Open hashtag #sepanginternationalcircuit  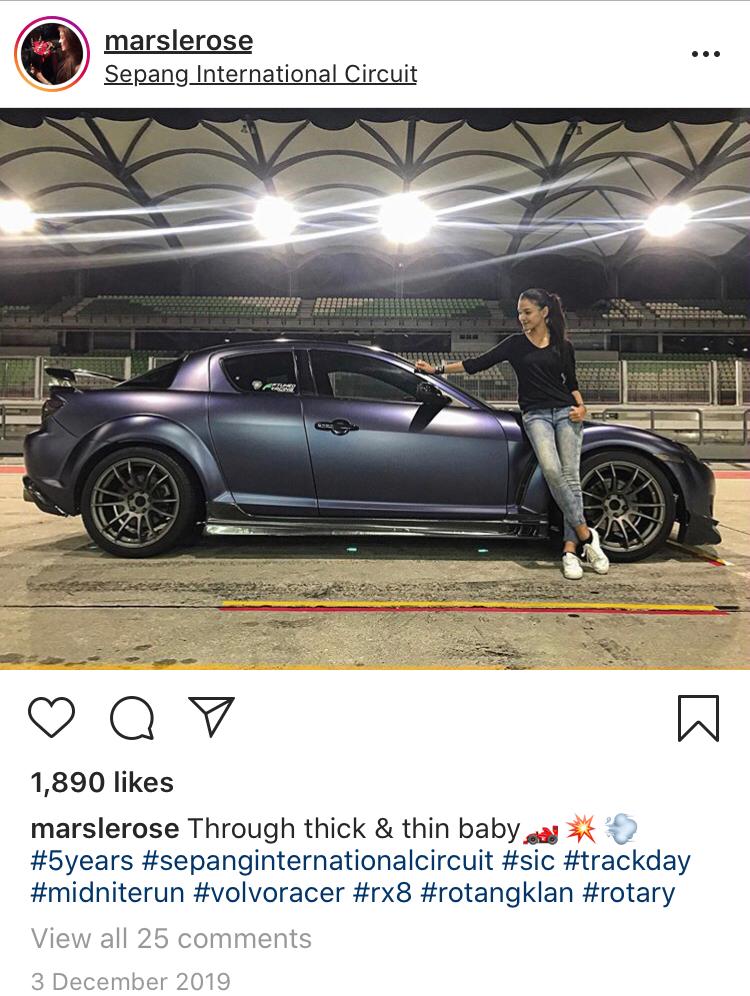[318, 861]
